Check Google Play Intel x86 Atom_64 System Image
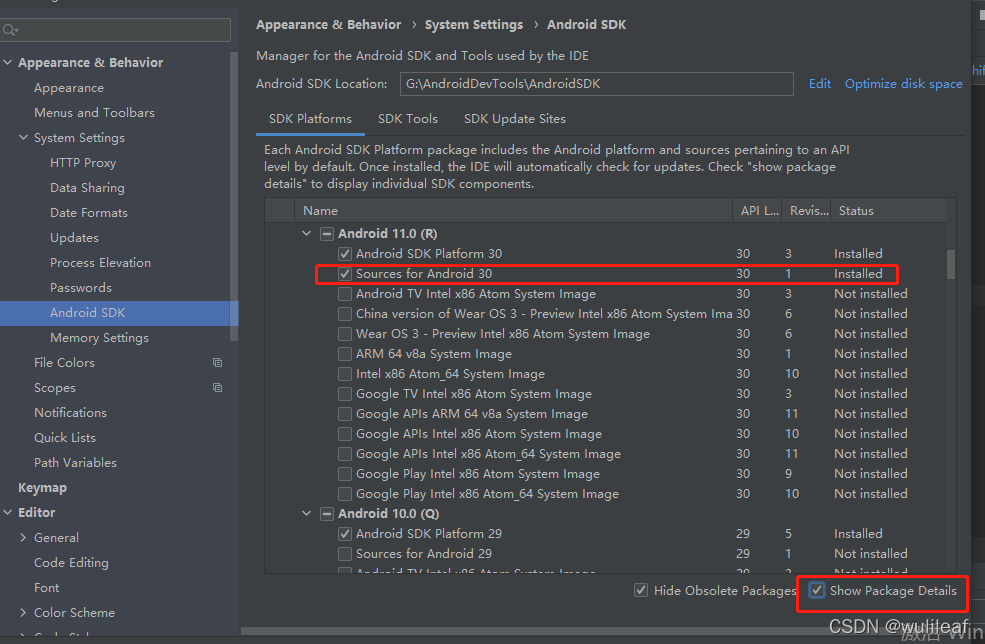The width and height of the screenshot is (985, 644). pyautogui.click(x=345, y=494)
